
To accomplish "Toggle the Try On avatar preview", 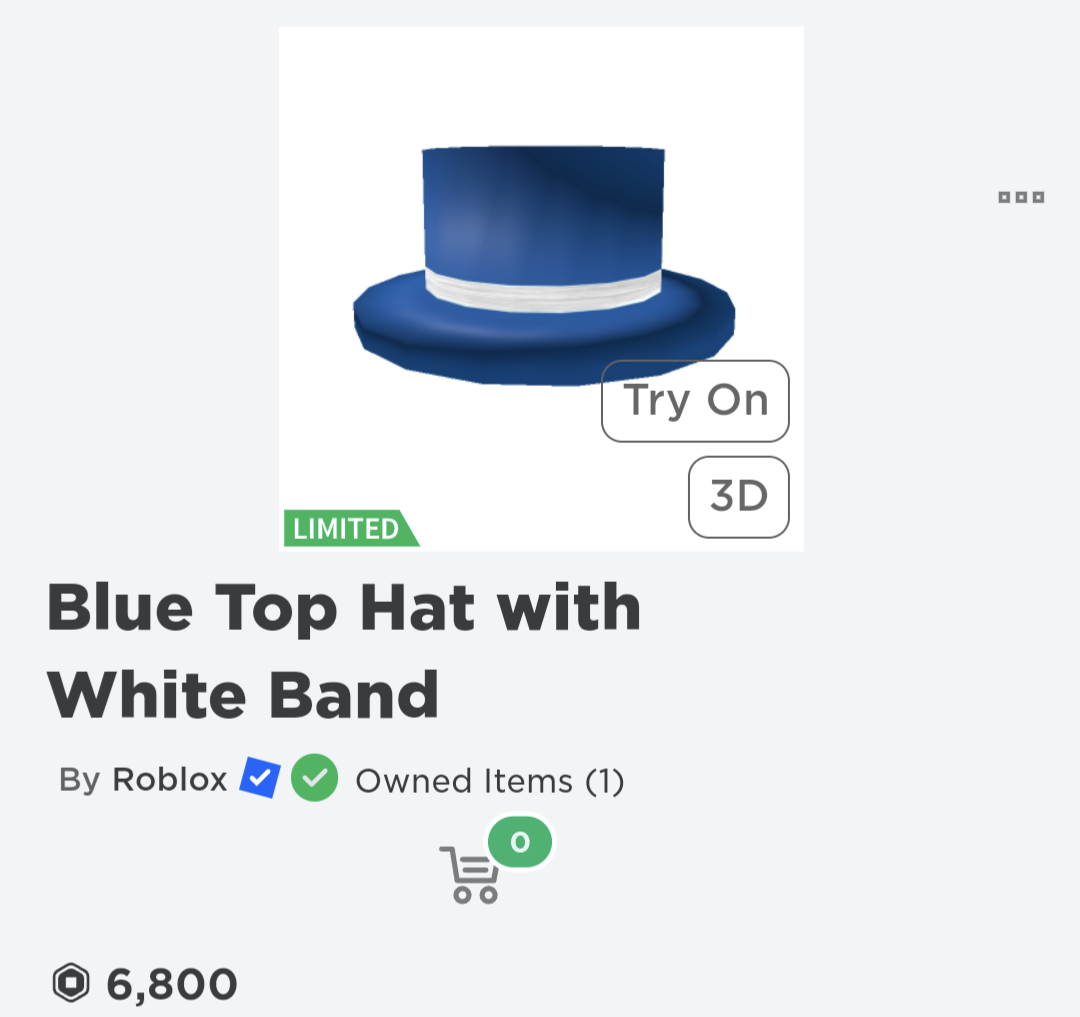I will click(x=694, y=401).
